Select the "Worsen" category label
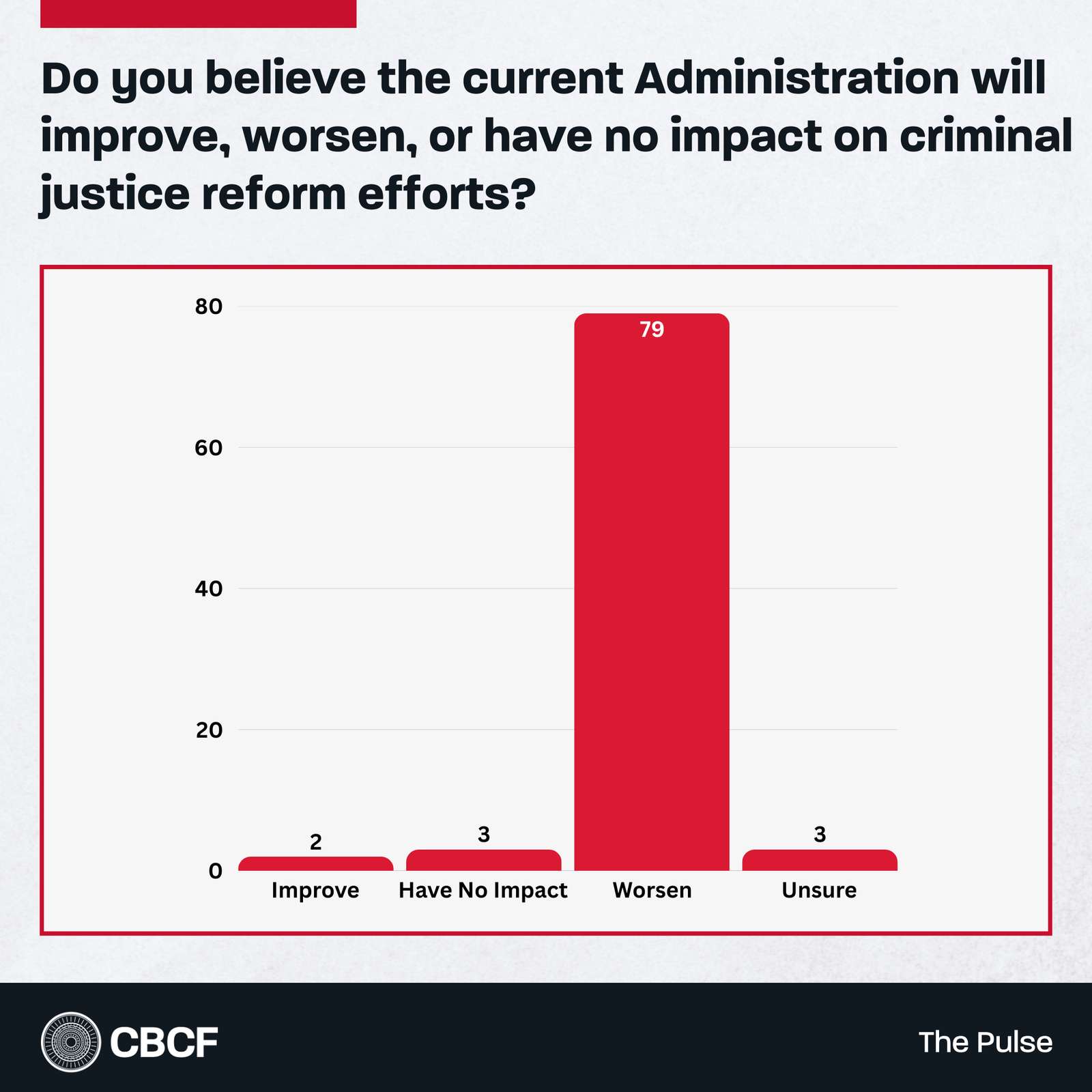 pos(652,891)
